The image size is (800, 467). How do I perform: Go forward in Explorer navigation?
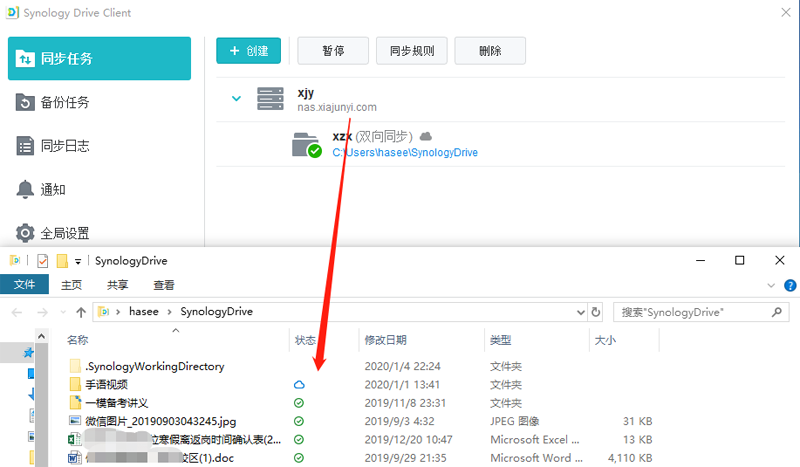pyautogui.click(x=42, y=312)
